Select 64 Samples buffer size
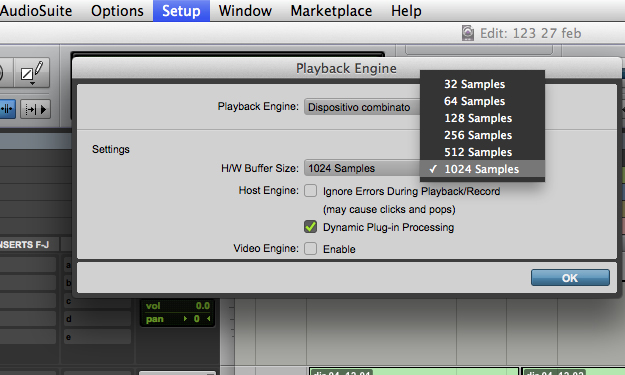Screen dimensions: 625x375 (482, 101)
